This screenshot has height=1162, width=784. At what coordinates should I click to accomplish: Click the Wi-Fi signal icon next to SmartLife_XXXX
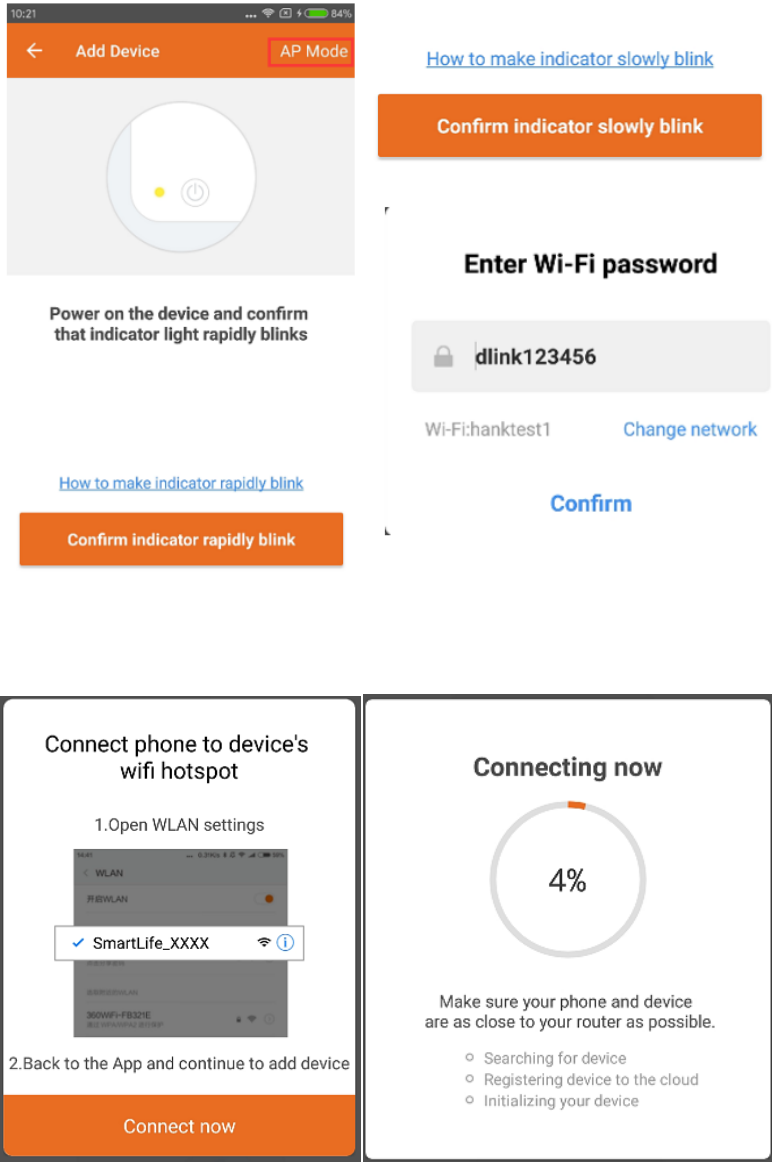tap(264, 942)
